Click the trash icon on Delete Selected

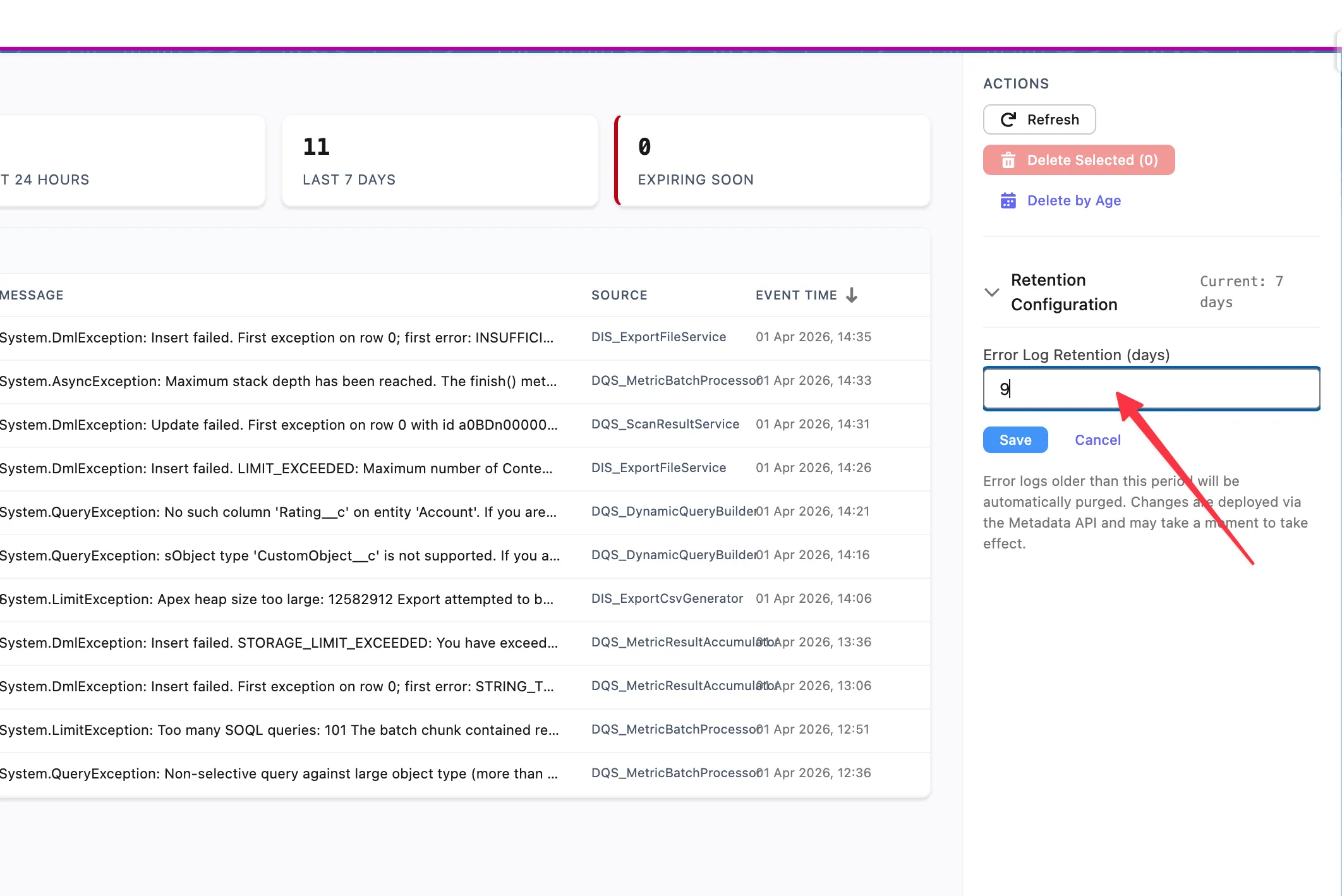1010,160
